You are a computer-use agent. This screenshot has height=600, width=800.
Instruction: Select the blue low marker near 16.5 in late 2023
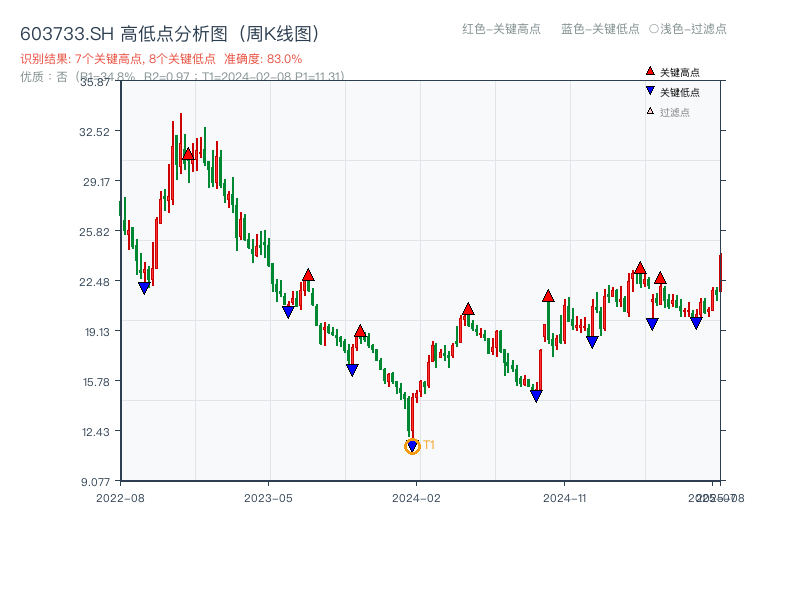point(352,370)
